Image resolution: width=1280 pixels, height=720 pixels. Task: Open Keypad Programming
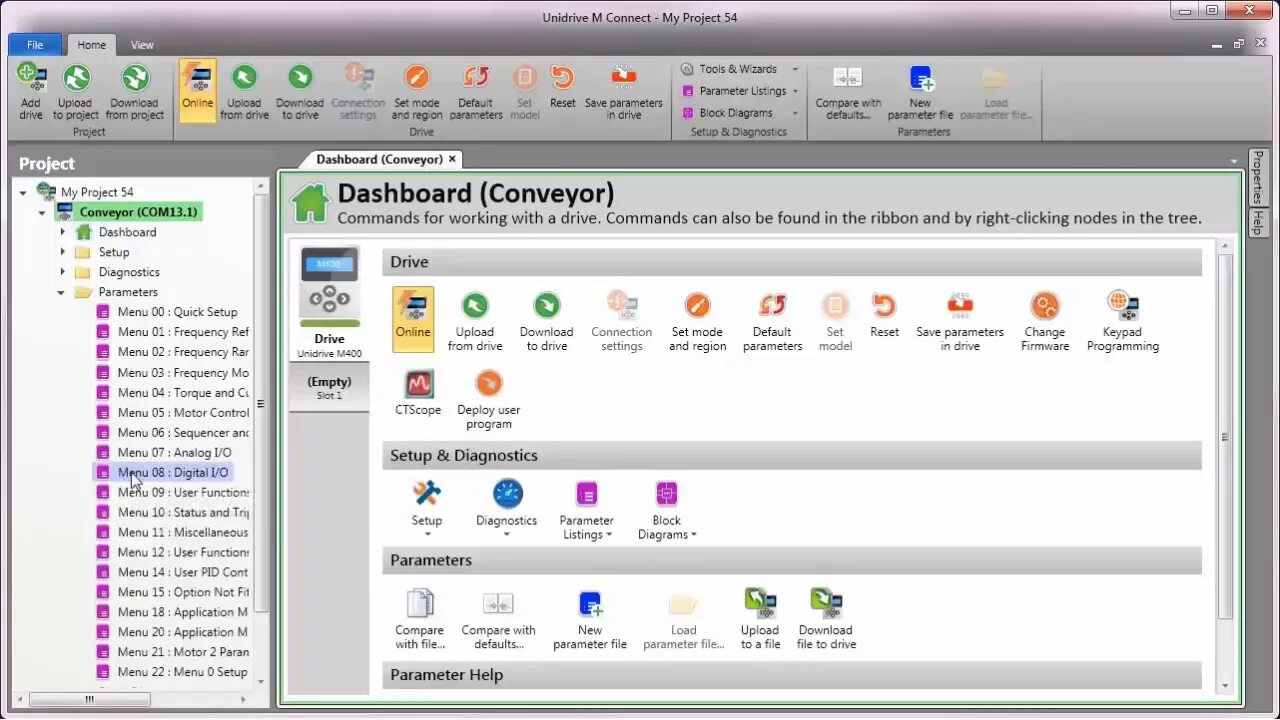tap(1123, 321)
